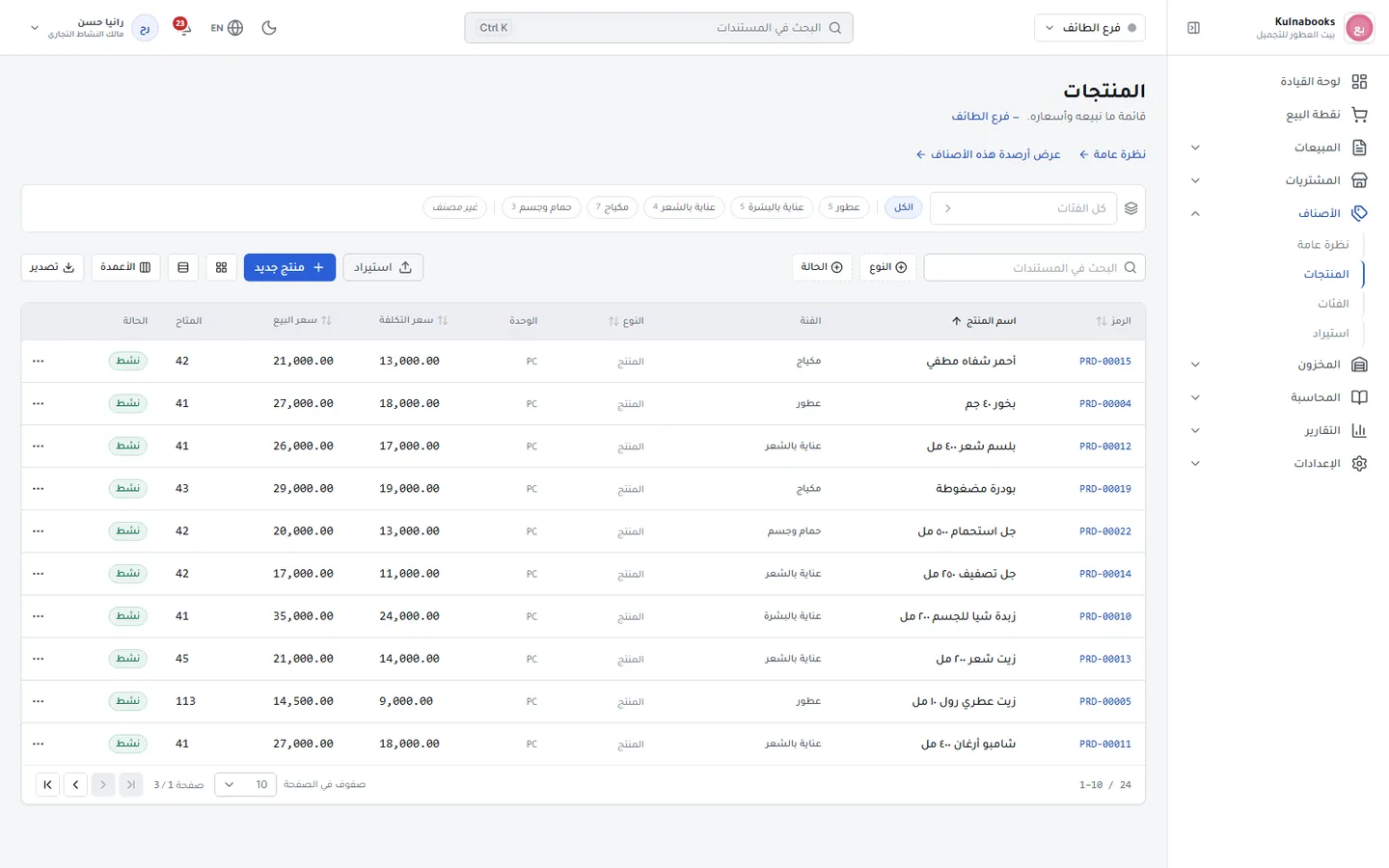Expand المحاسبة sidebar section chevron
This screenshot has height=868, width=1389.
[x=1195, y=397]
